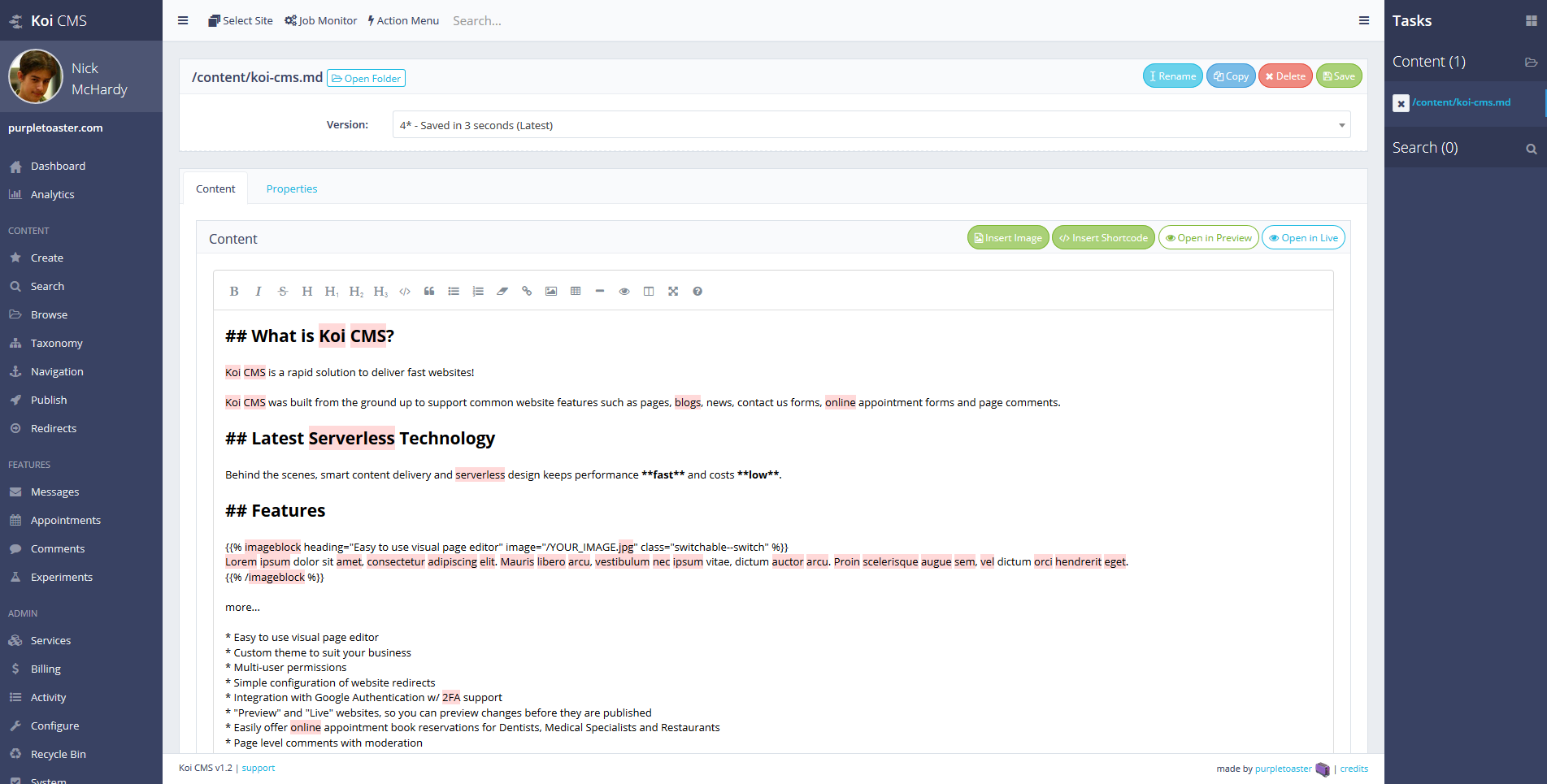Open Browse in sidebar
Viewport: 1547px width, 784px height.
click(49, 314)
